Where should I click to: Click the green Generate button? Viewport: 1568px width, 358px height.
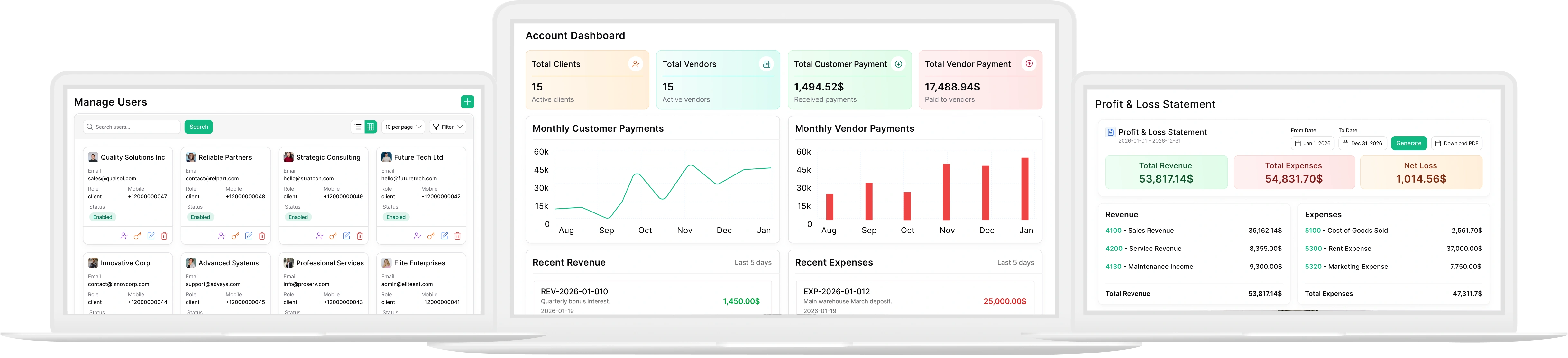pos(1408,143)
